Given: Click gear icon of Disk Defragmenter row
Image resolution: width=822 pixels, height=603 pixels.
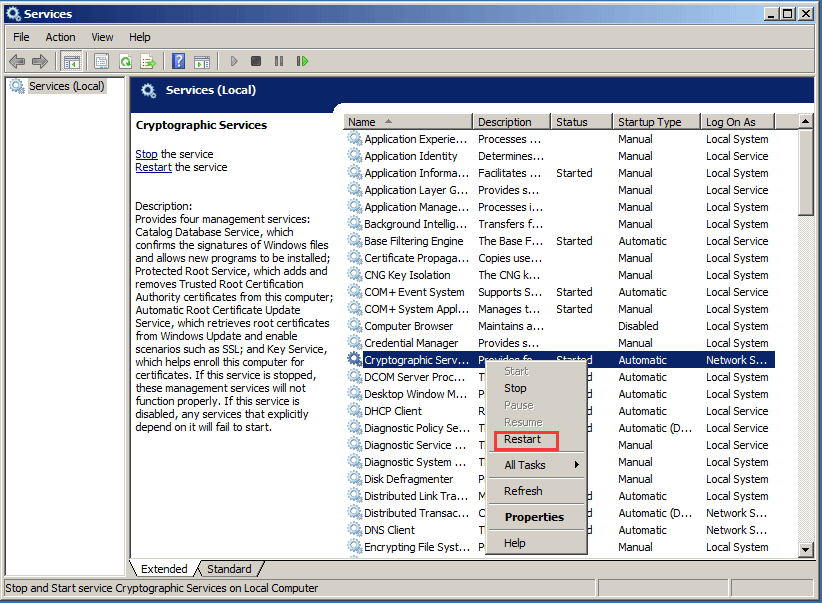Looking at the screenshot, I should click(x=355, y=479).
